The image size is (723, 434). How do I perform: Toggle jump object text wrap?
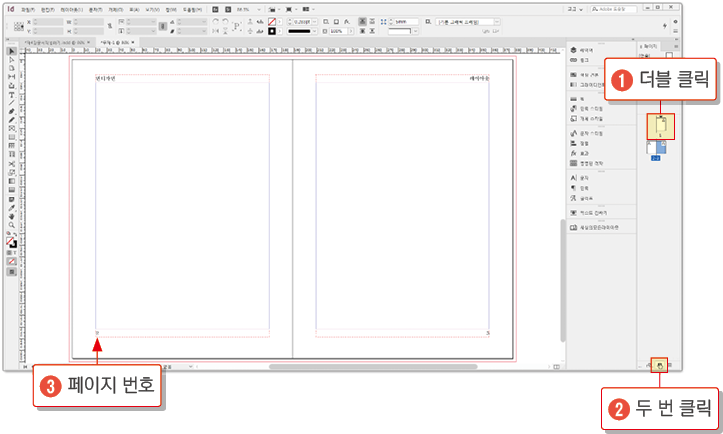click(372, 31)
